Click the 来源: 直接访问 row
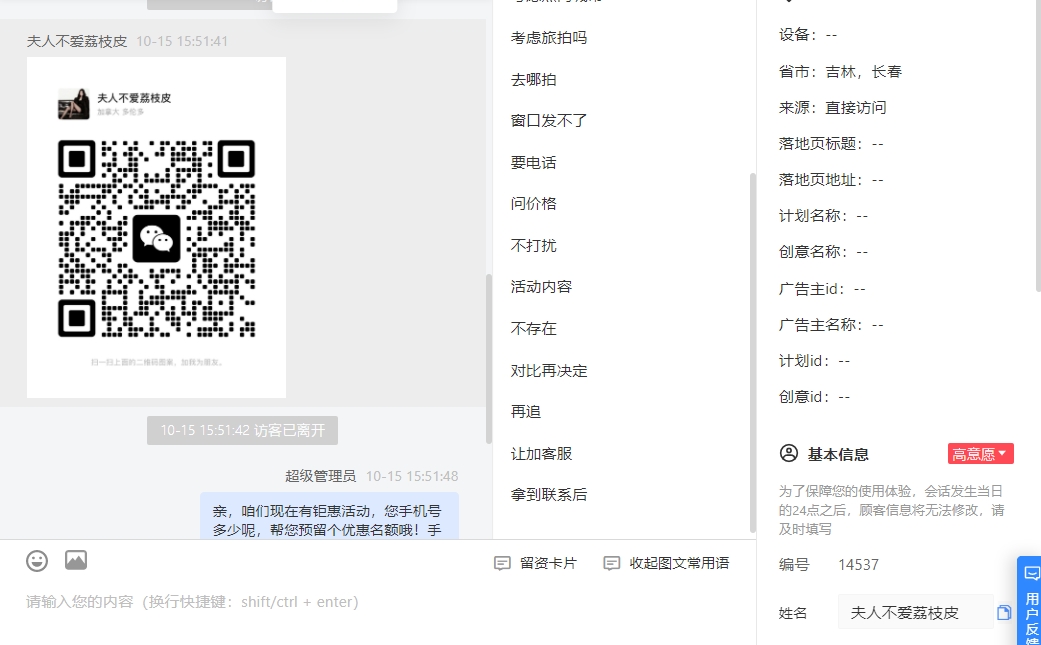The image size is (1041, 645). coord(833,108)
